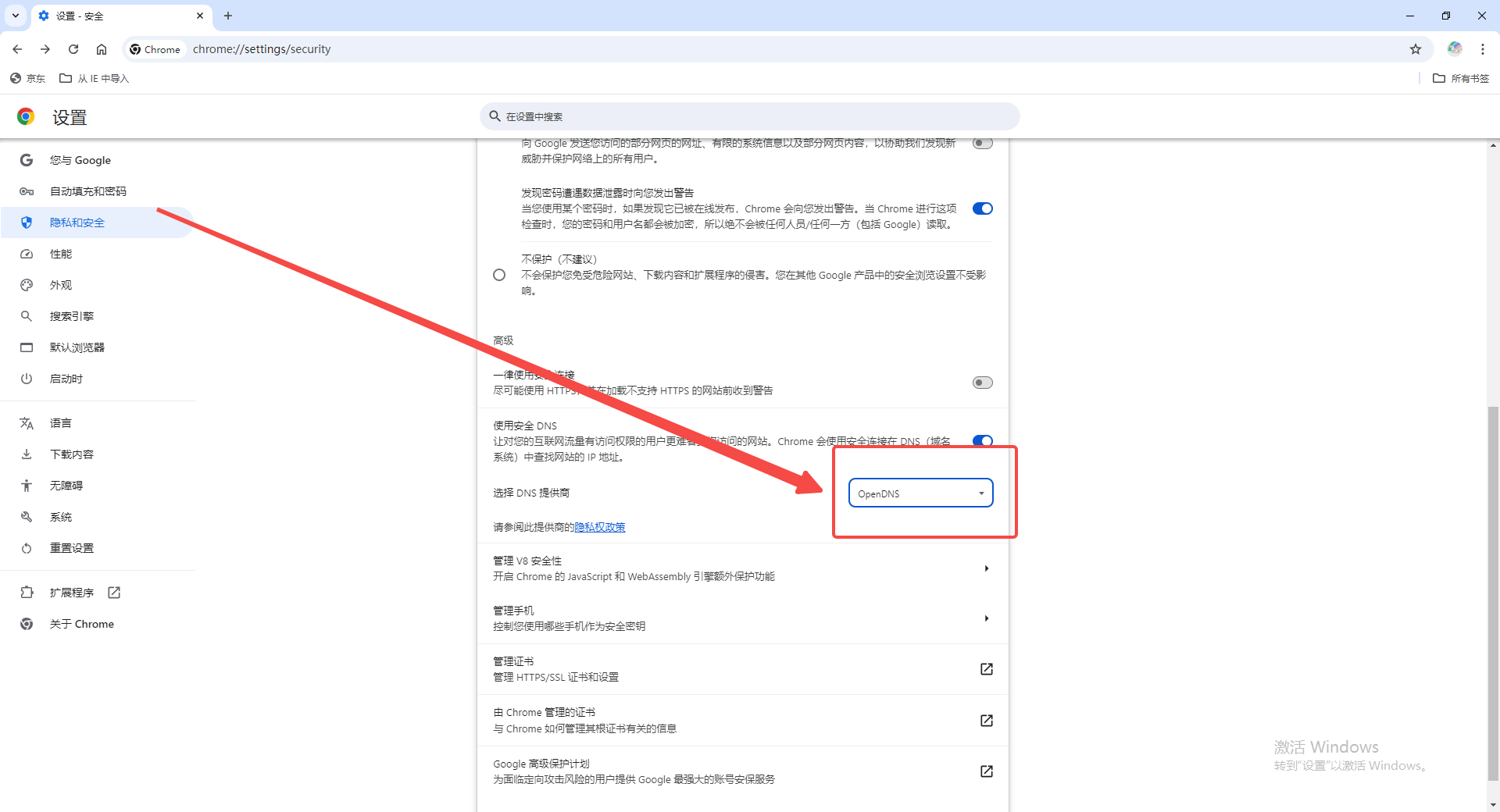Select 外观 in the sidebar
The image size is (1500, 812).
98,285
